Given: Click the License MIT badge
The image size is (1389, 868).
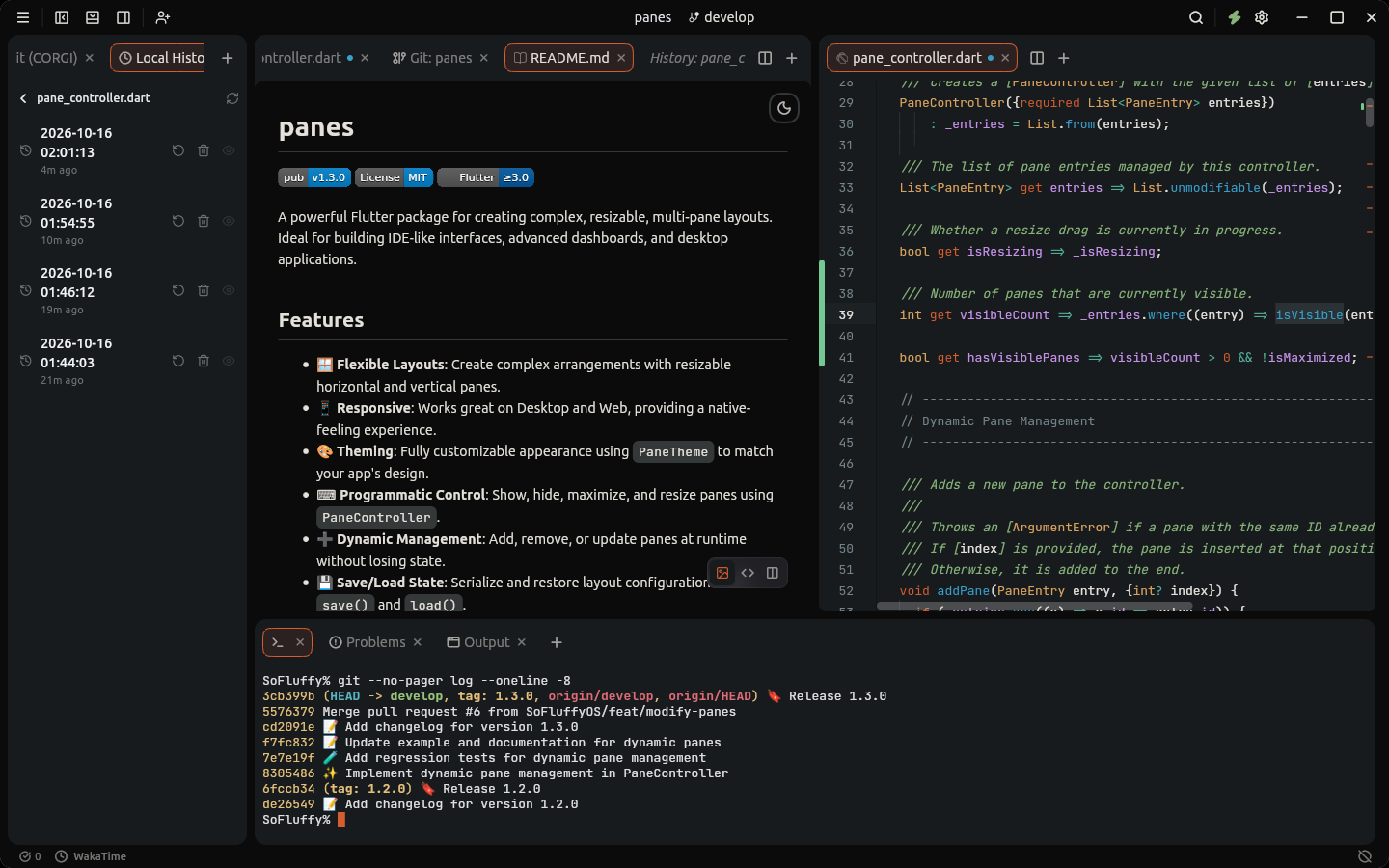Looking at the screenshot, I should [394, 177].
